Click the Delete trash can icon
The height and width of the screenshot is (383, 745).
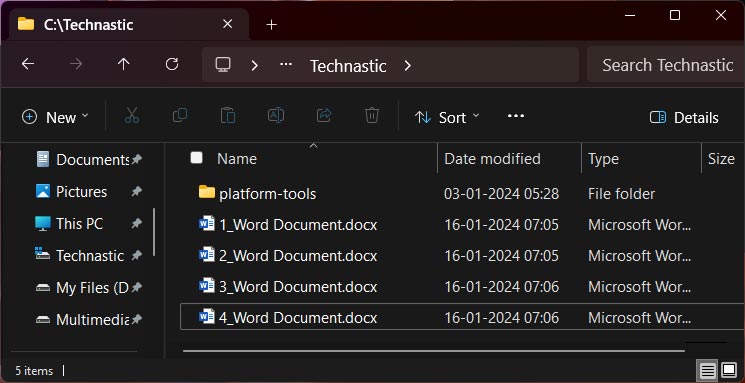[x=372, y=115]
